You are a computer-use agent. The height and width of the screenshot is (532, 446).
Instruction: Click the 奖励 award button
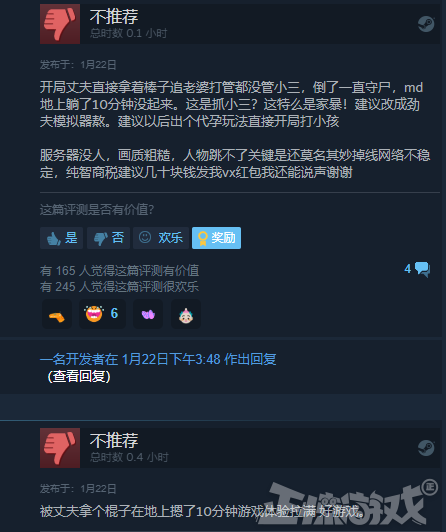point(216,238)
